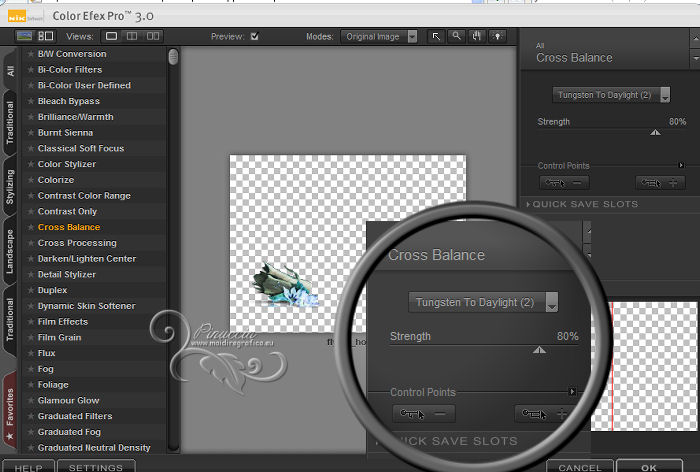Image resolution: width=700 pixels, height=472 pixels.
Task: Switch to the All category tab
Action: [10, 71]
